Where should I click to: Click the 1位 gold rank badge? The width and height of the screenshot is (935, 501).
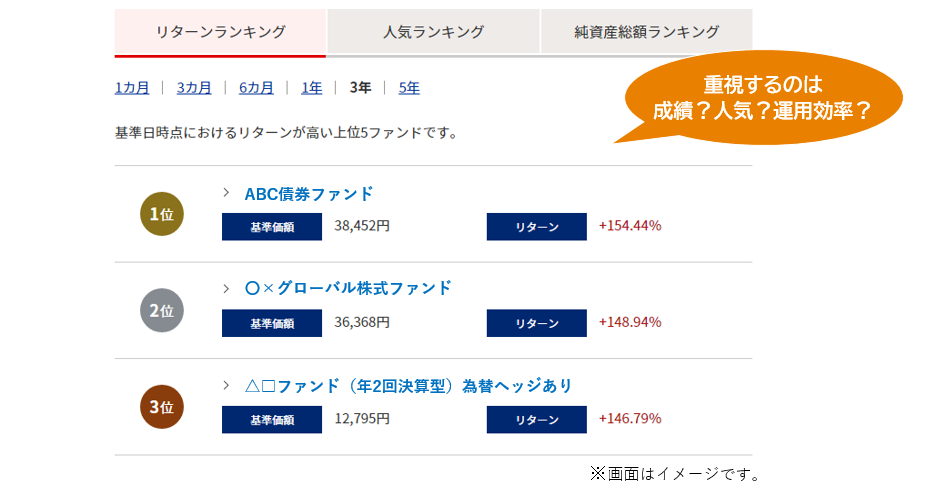point(162,214)
